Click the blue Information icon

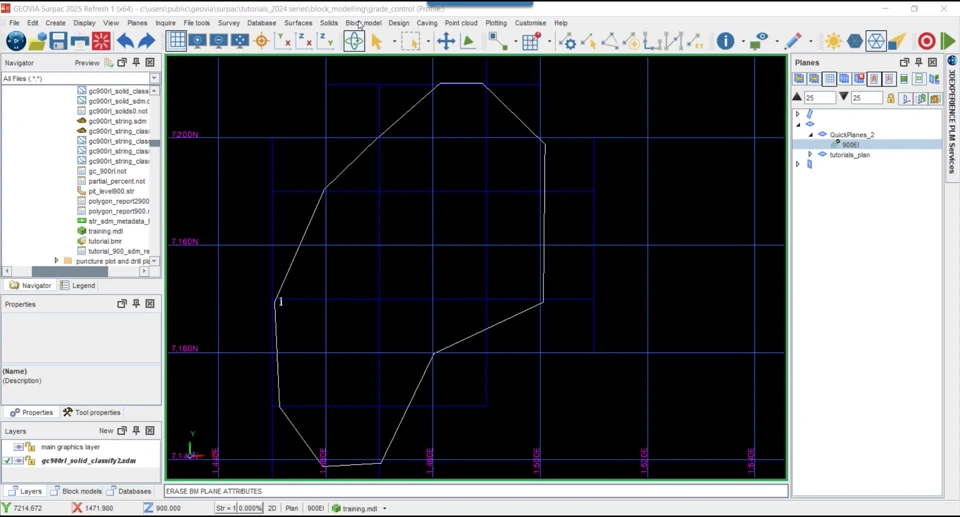726,42
